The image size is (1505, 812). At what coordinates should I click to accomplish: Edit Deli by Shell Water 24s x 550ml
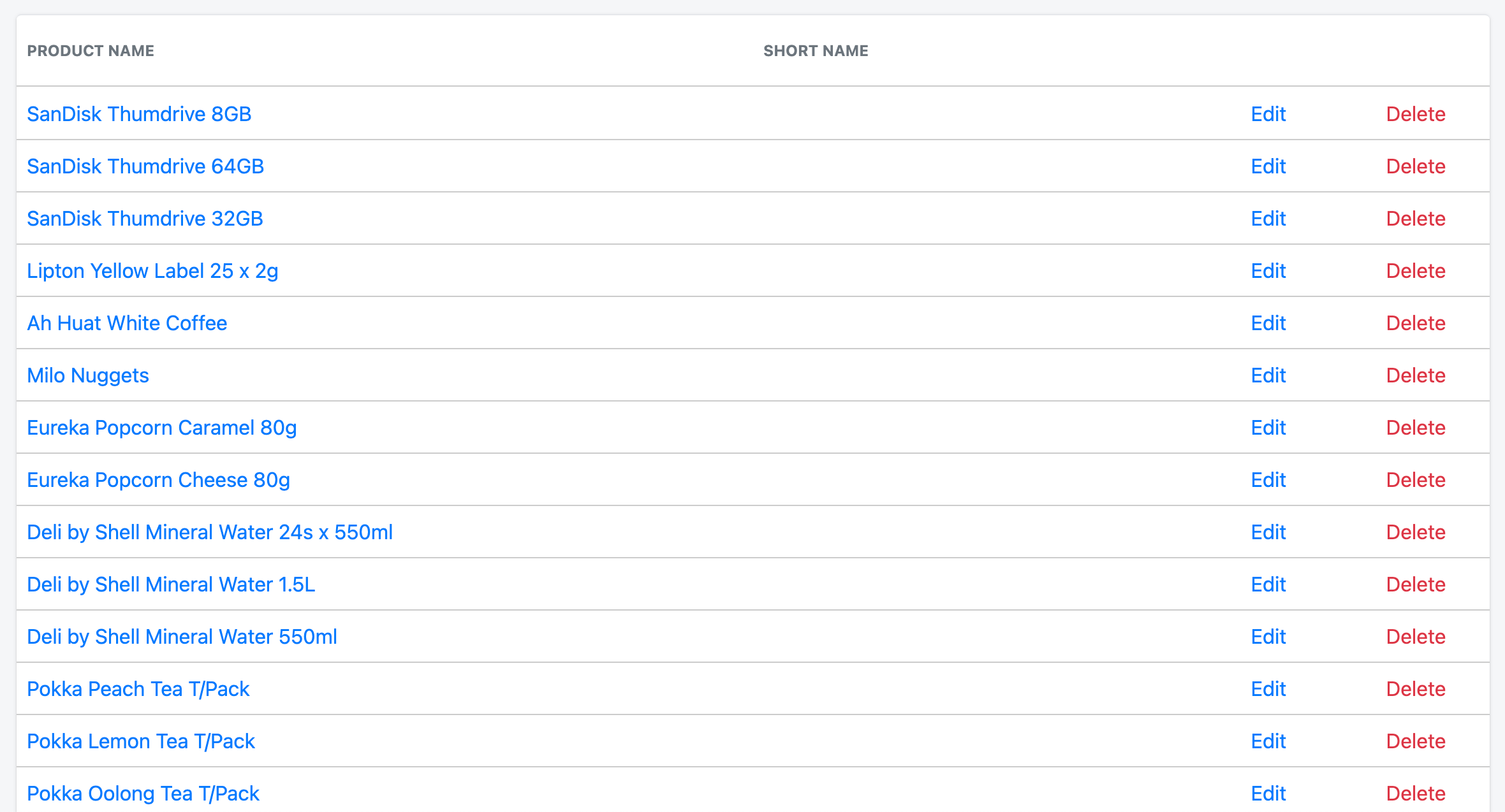click(x=1268, y=532)
